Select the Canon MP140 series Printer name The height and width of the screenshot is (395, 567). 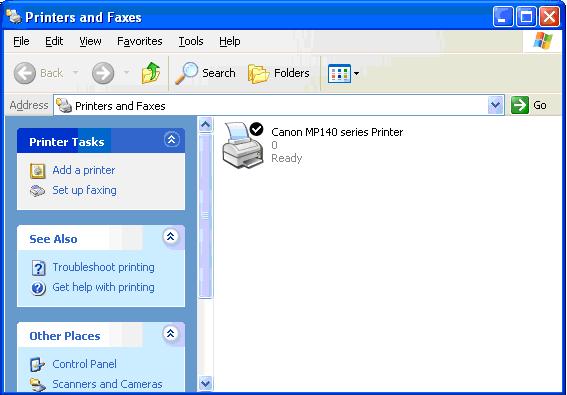coord(337,132)
